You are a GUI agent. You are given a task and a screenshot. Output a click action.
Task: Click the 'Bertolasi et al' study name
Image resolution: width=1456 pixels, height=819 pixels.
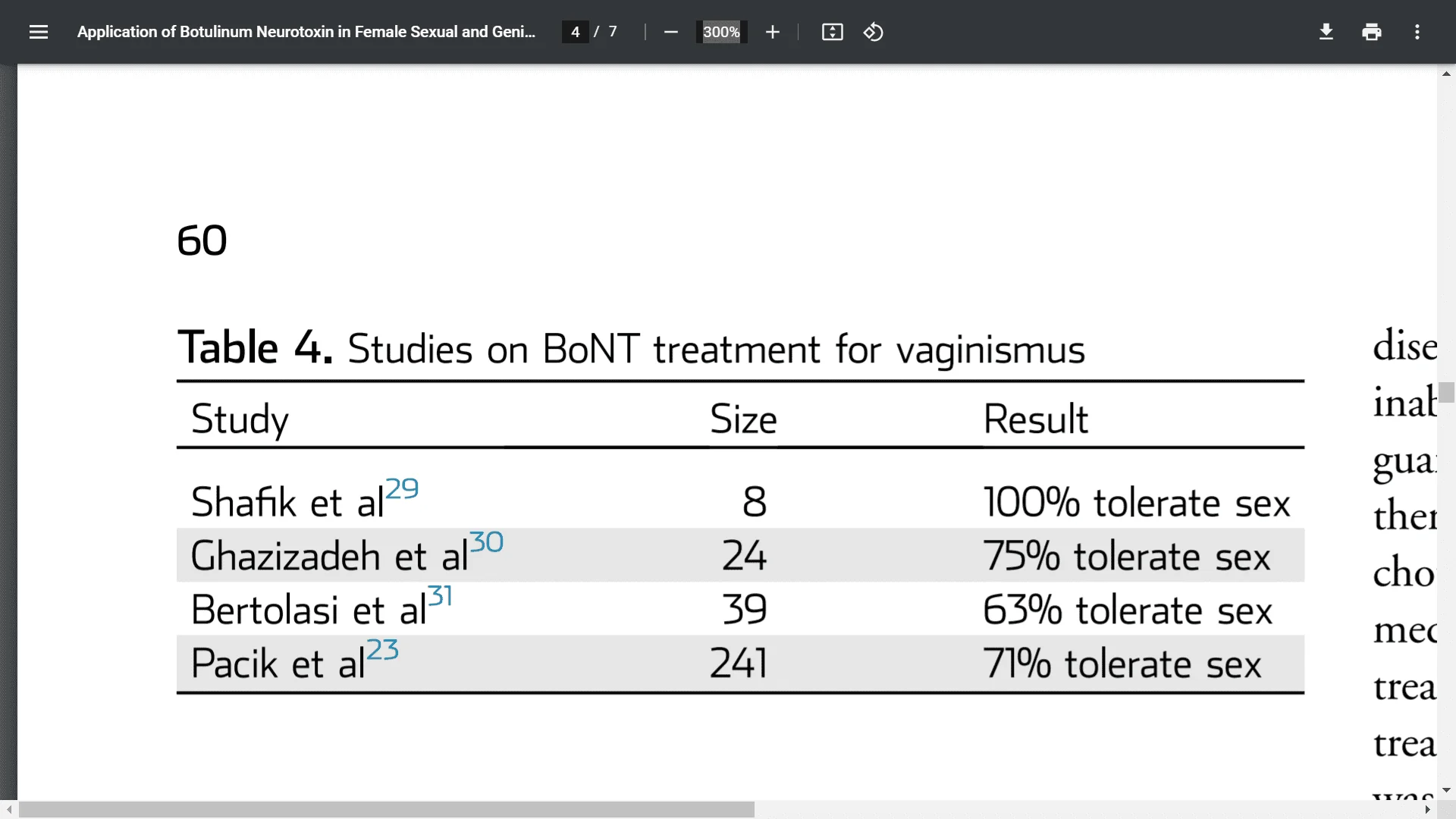(x=309, y=610)
